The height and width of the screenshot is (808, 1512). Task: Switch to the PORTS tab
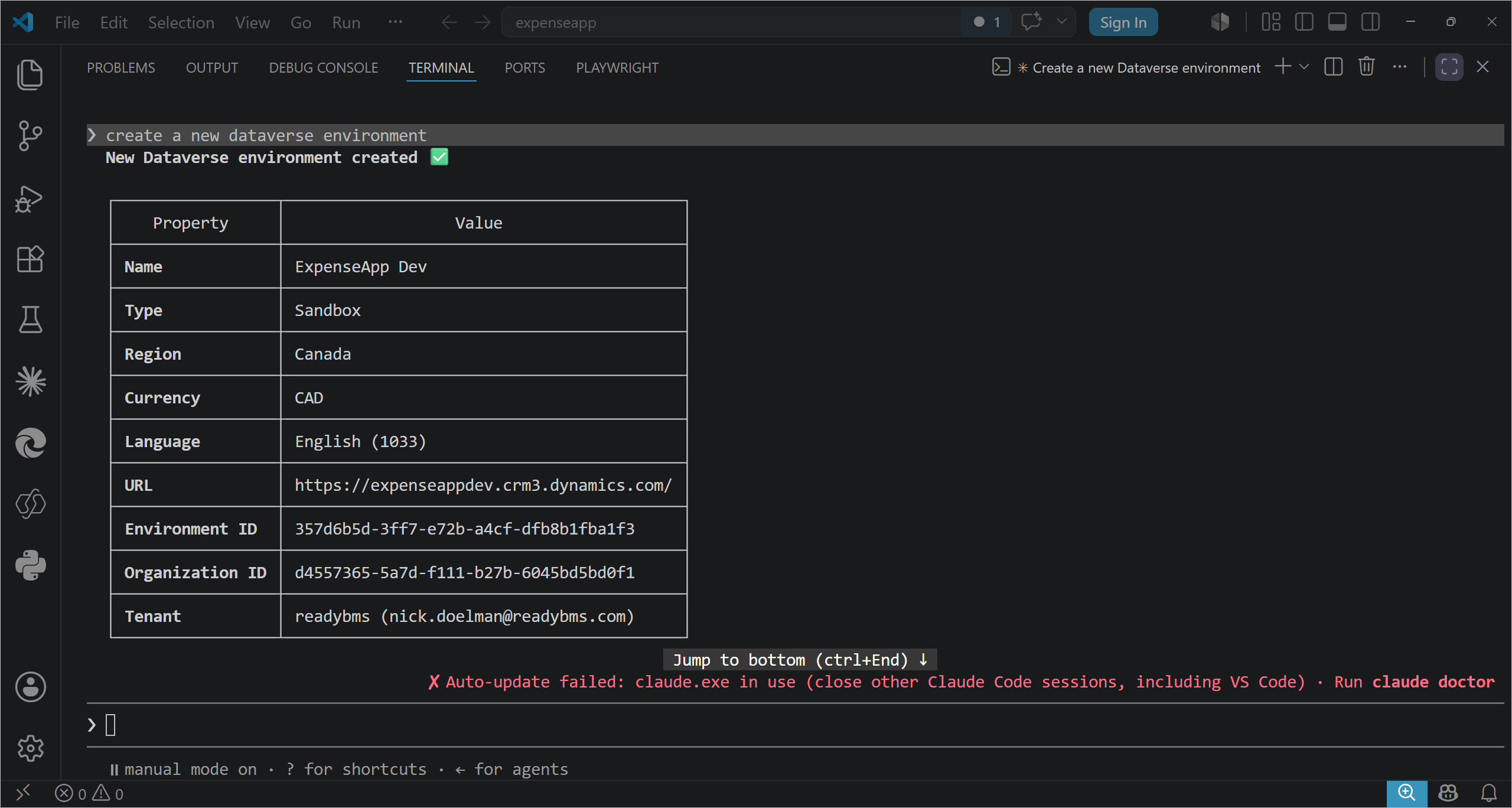pos(524,67)
